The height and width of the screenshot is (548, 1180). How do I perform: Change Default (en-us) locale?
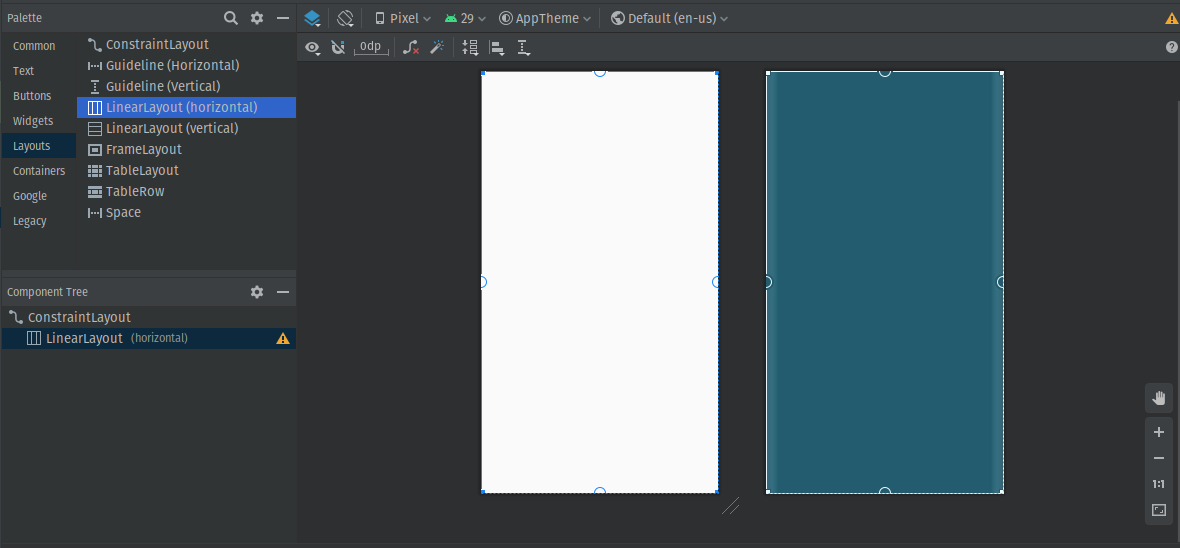pos(669,18)
